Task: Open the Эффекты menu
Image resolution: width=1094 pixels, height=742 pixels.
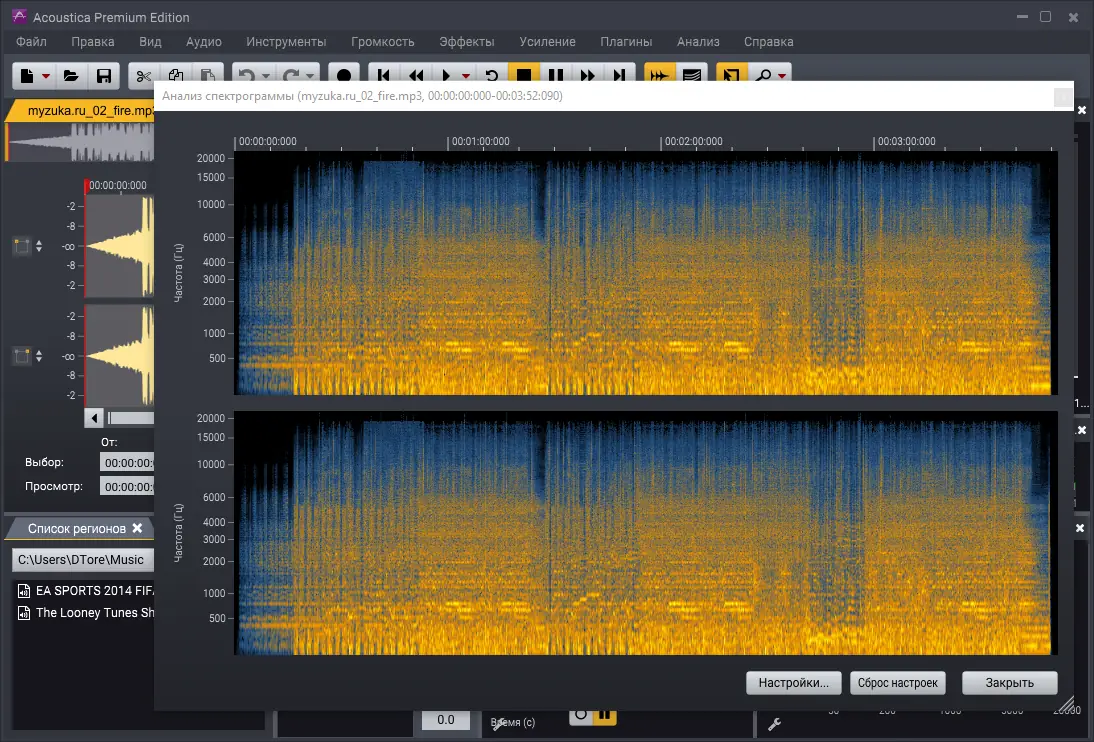Action: click(467, 42)
